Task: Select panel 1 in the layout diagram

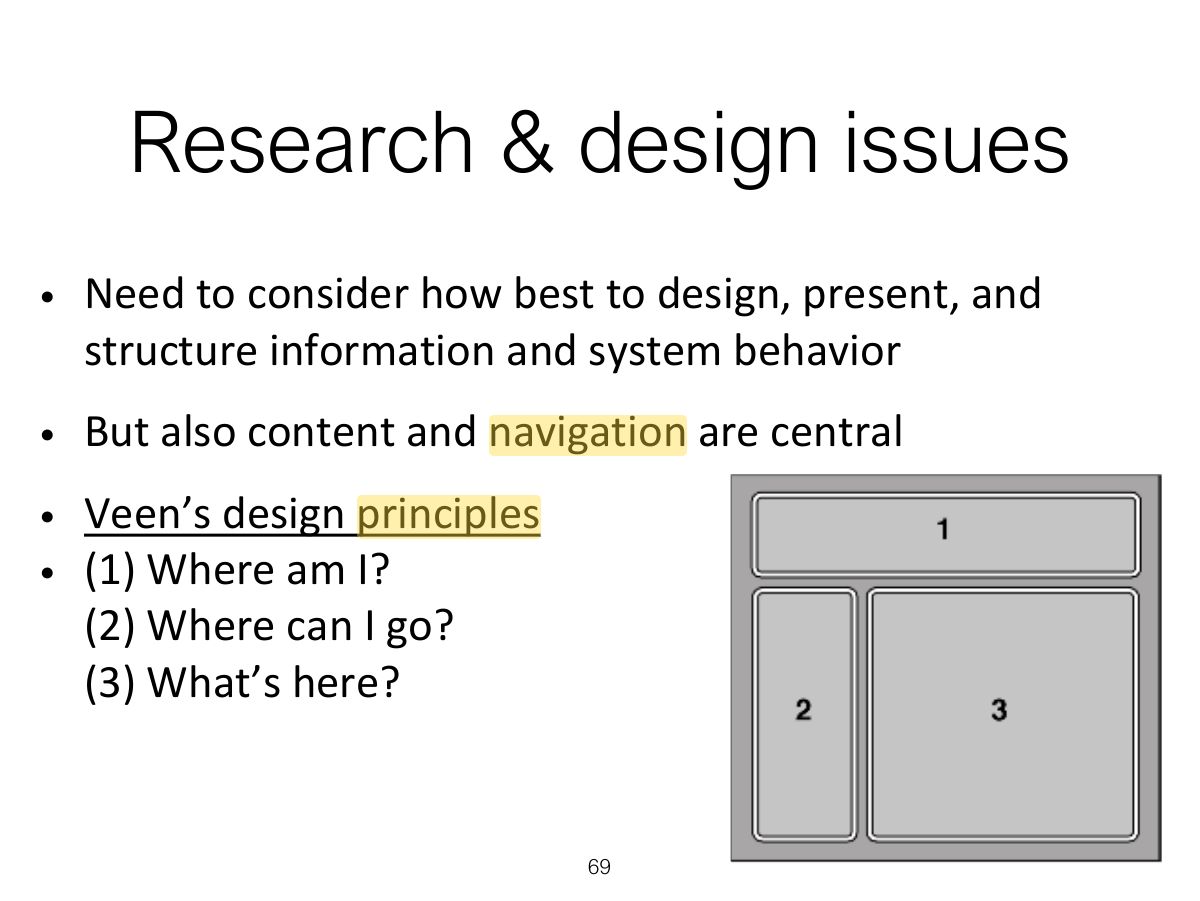Action: tap(945, 534)
